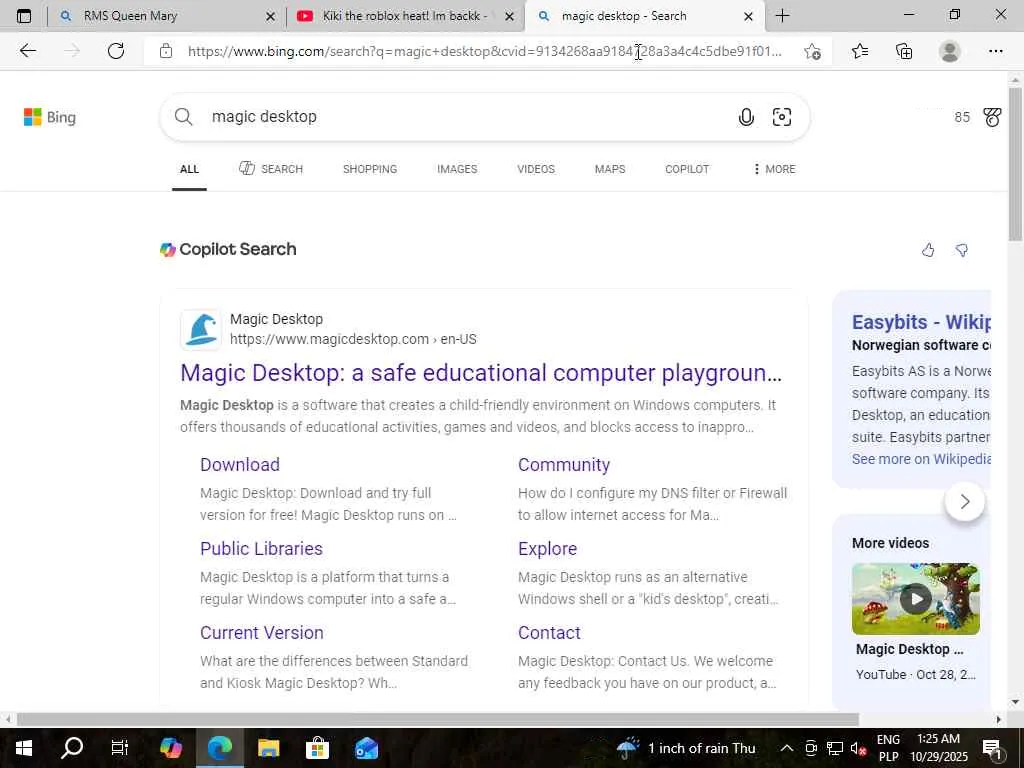
Task: Open File Explorer from the taskbar
Action: pyautogui.click(x=268, y=748)
